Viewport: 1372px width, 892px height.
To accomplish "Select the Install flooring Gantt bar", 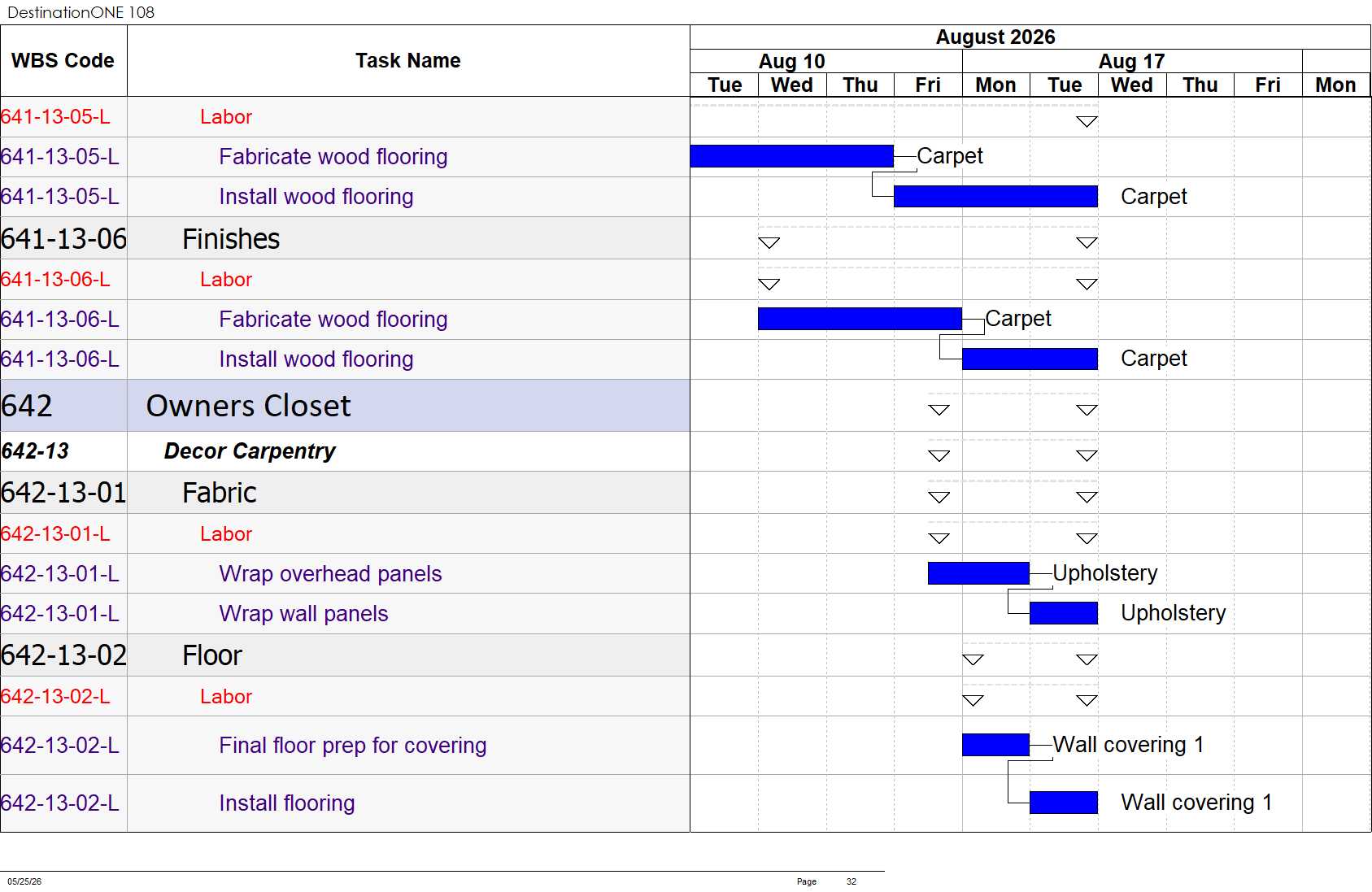I will pyautogui.click(x=1063, y=803).
